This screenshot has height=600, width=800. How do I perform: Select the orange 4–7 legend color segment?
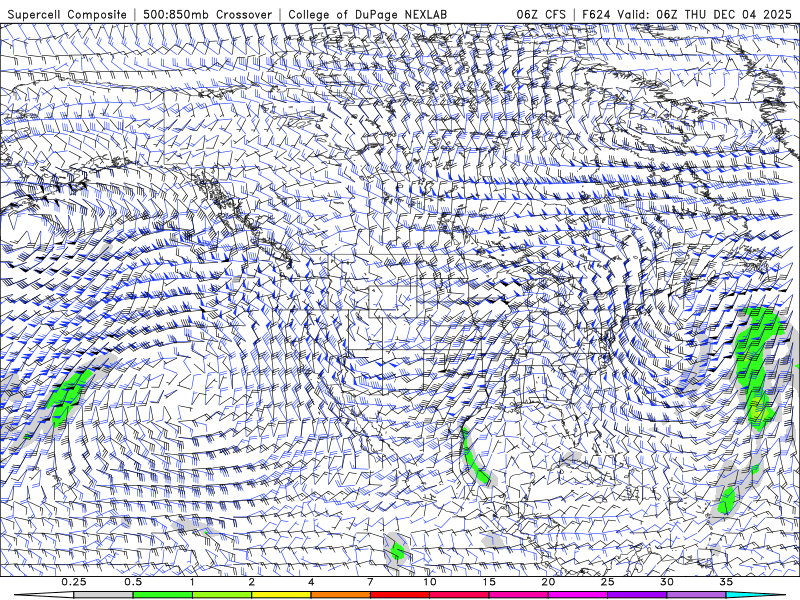point(340,595)
